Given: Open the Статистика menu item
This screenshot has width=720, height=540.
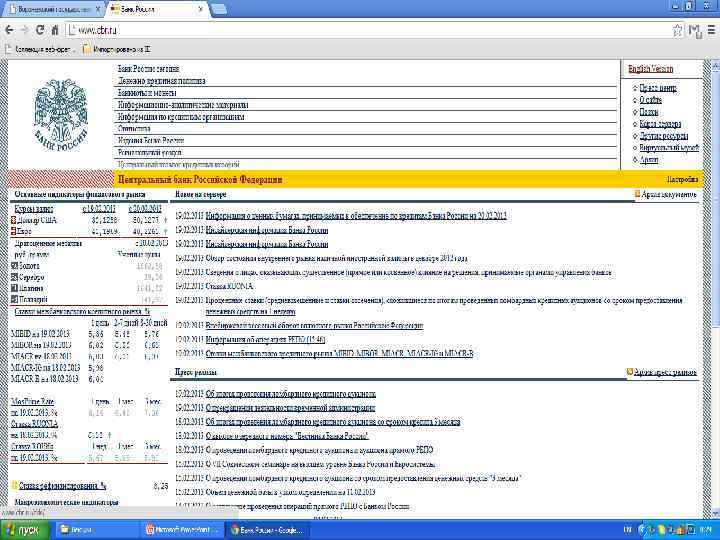Looking at the screenshot, I should click(134, 129).
